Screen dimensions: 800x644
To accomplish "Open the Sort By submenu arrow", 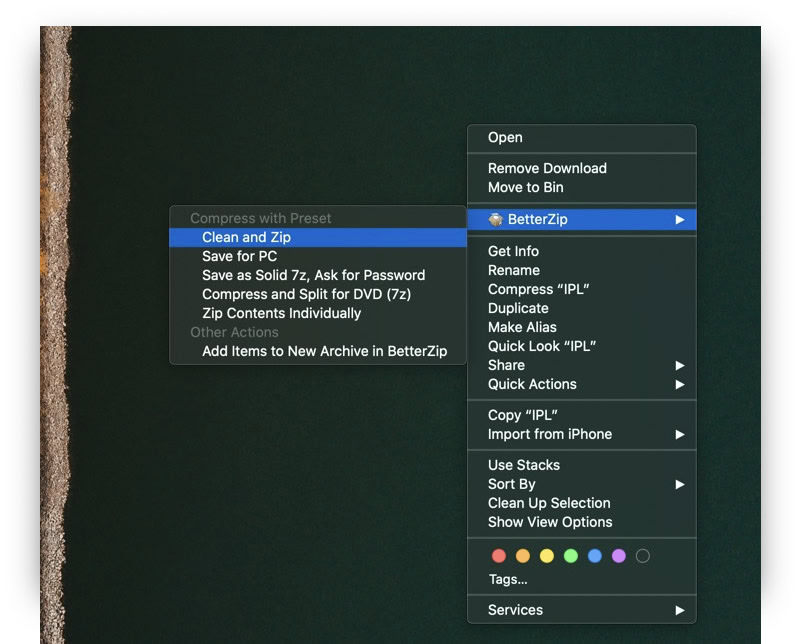I will (x=680, y=484).
